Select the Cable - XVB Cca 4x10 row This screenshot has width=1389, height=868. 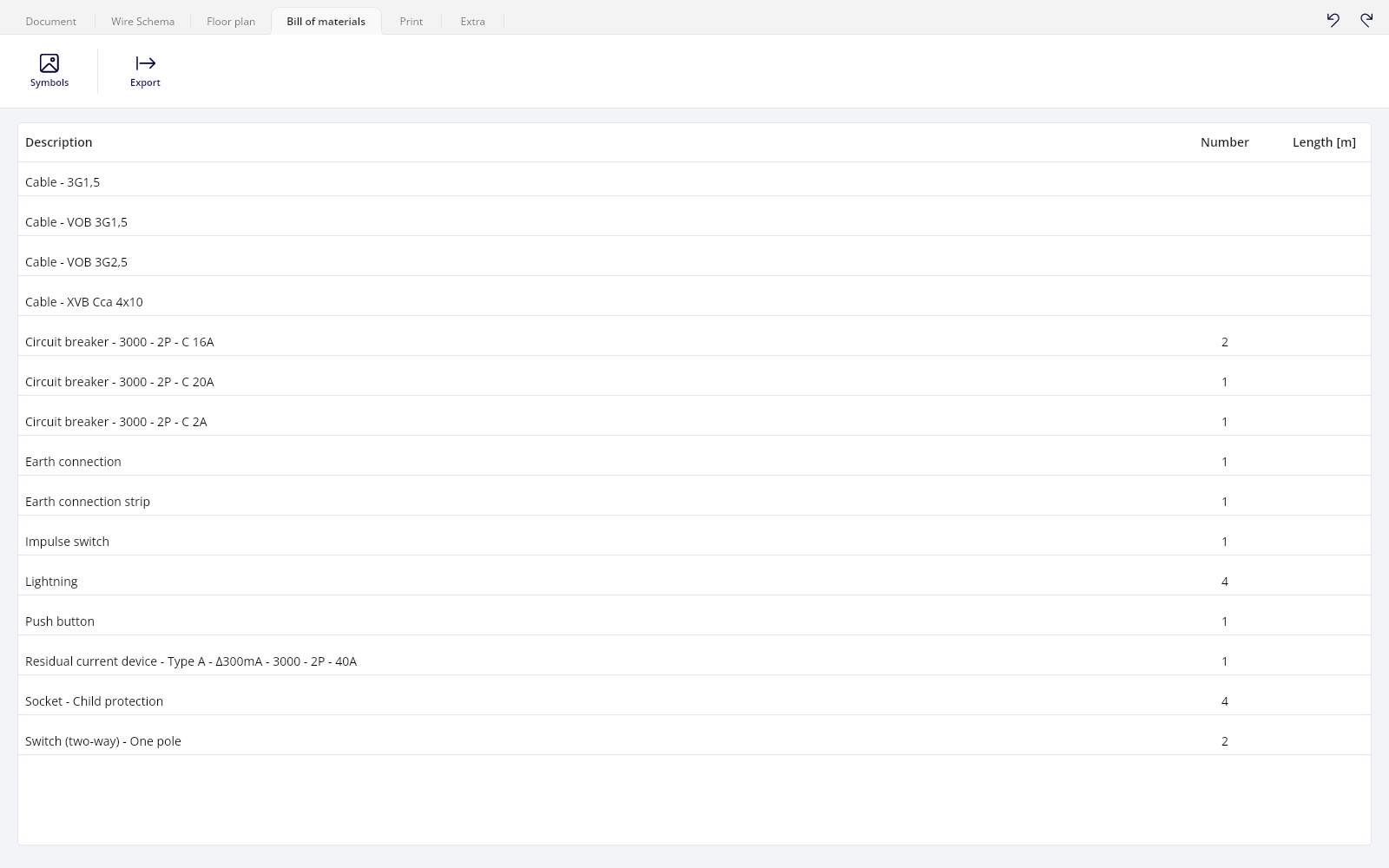694,296
